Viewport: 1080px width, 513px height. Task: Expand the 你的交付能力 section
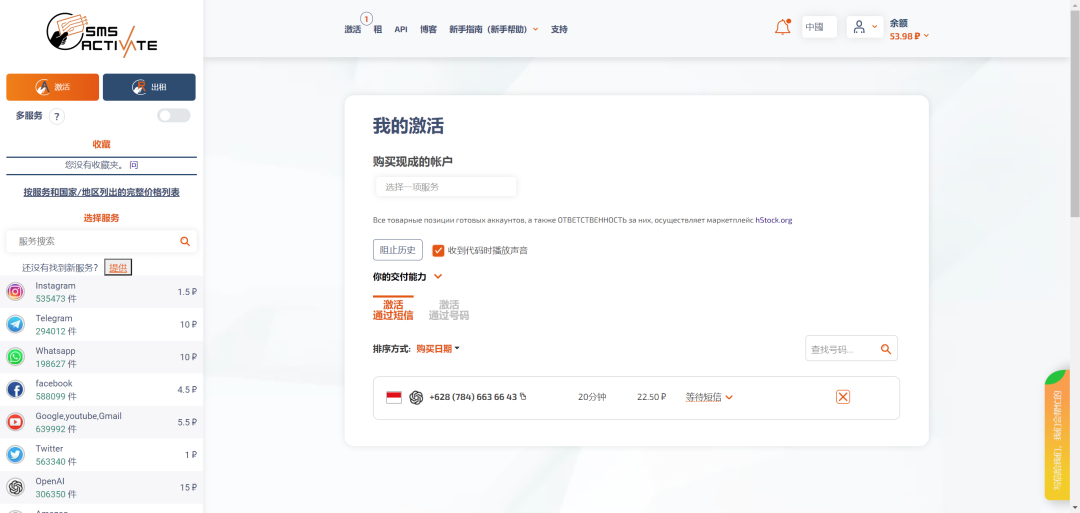pos(437,277)
